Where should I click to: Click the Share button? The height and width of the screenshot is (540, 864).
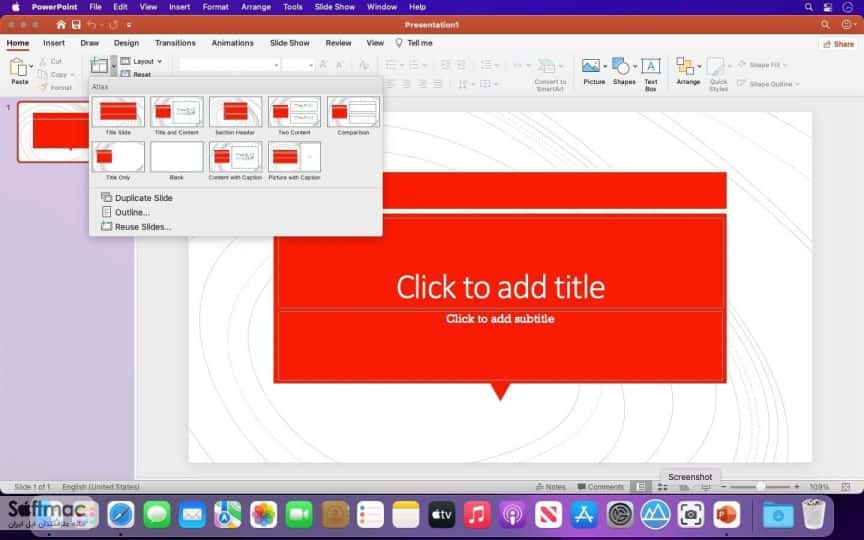tap(838, 44)
